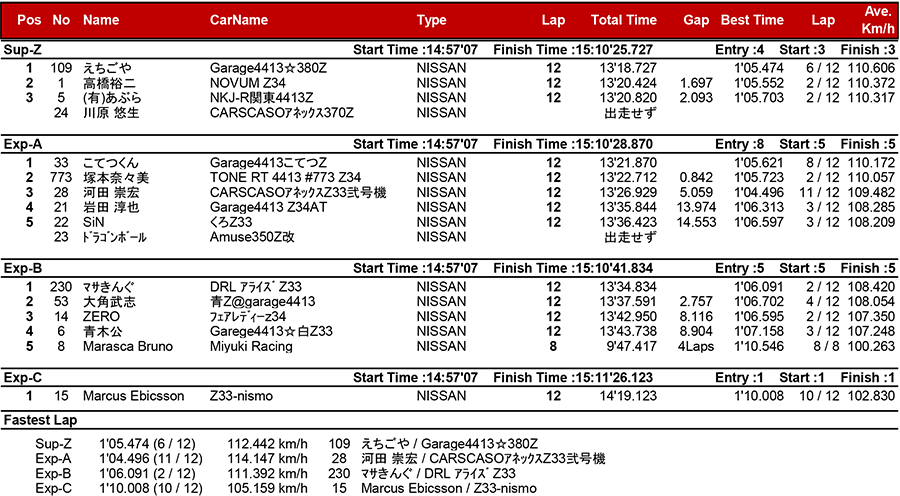Viewport: 900px width, 496px height.
Task: Select the Exp-A class heading
Action: tap(23, 144)
